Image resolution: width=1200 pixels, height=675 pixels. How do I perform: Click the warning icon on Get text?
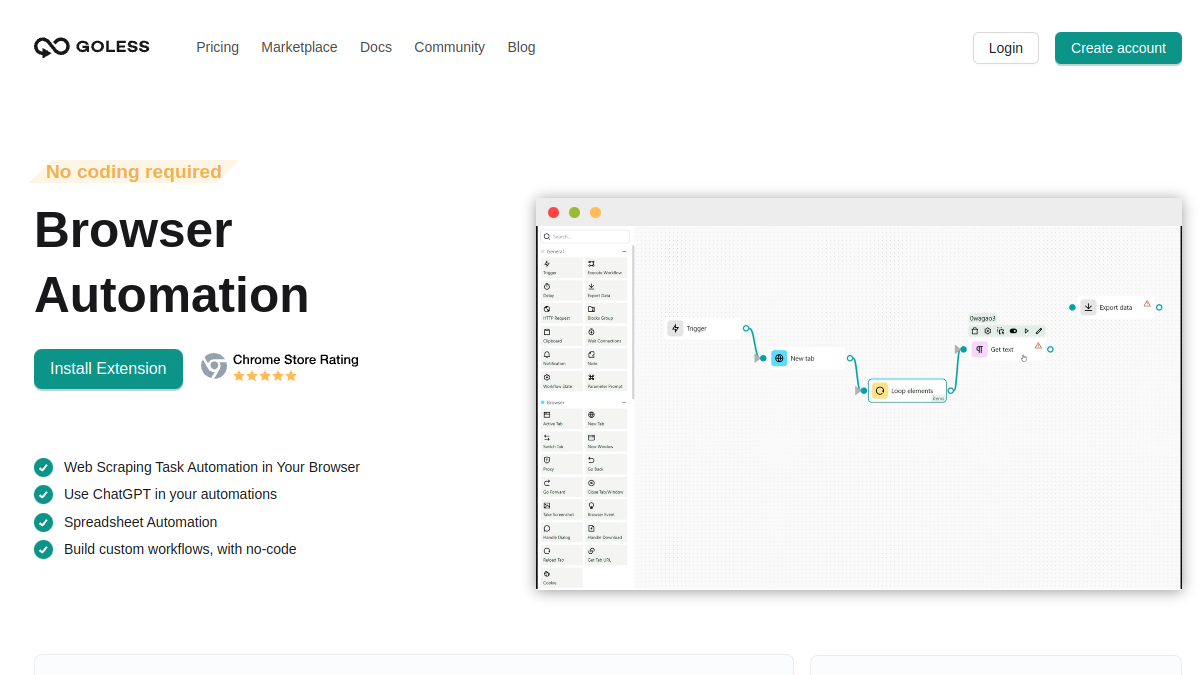coord(1038,345)
